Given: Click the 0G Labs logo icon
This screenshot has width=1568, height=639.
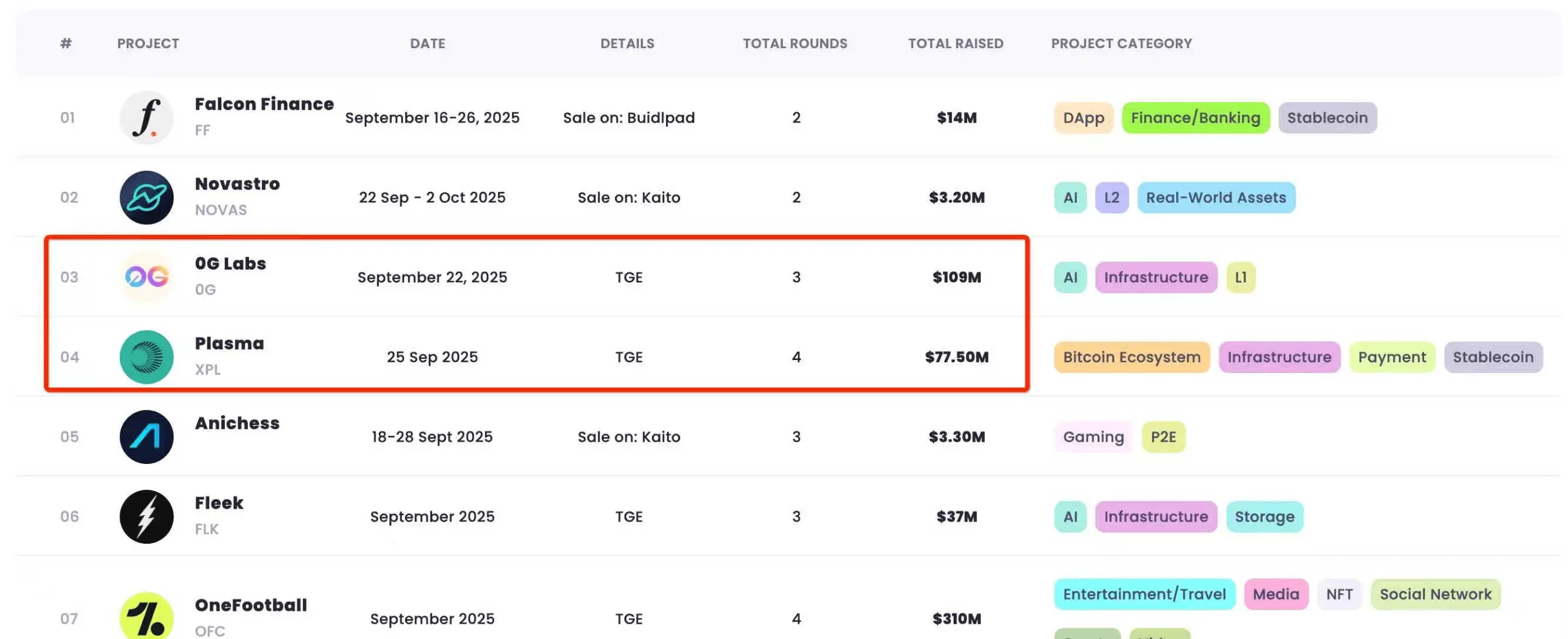Looking at the screenshot, I should point(147,277).
